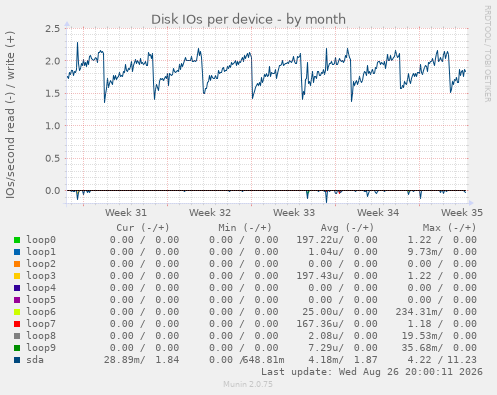Select the loop3 legend label
This screenshot has height=395, width=497.
coord(41,276)
